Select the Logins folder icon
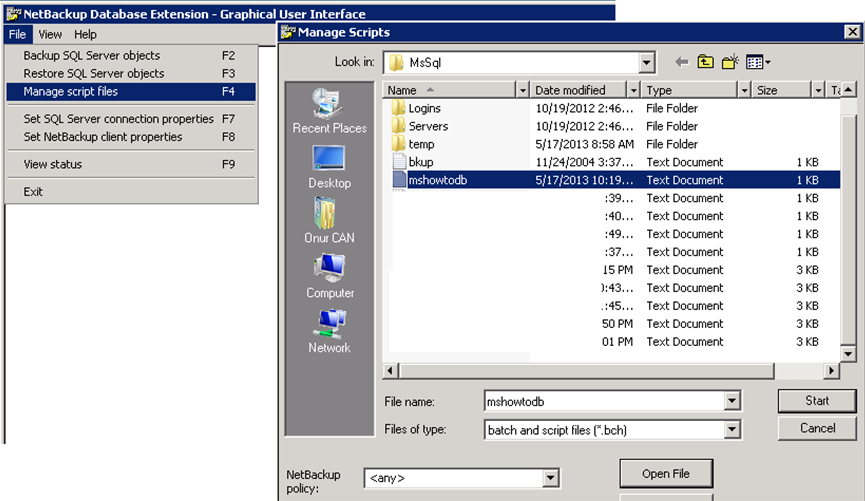The width and height of the screenshot is (865, 501). 398,108
